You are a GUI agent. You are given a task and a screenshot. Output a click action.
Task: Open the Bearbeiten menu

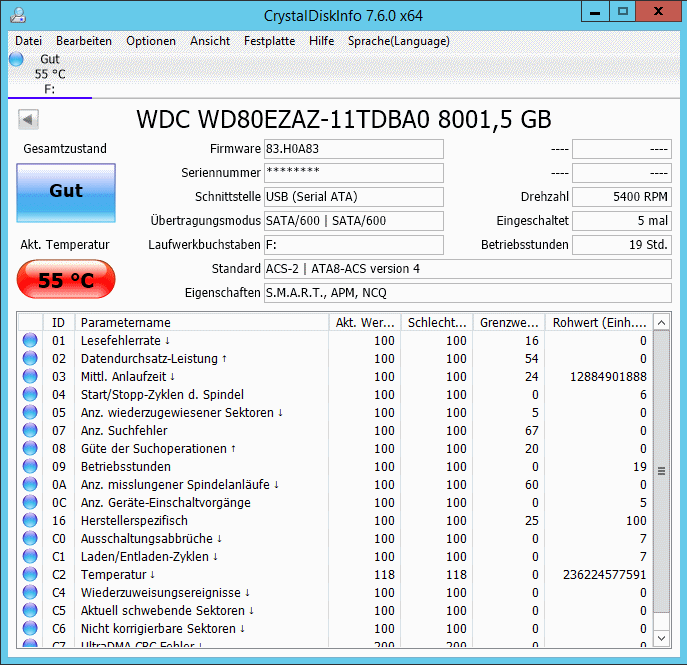tap(84, 41)
